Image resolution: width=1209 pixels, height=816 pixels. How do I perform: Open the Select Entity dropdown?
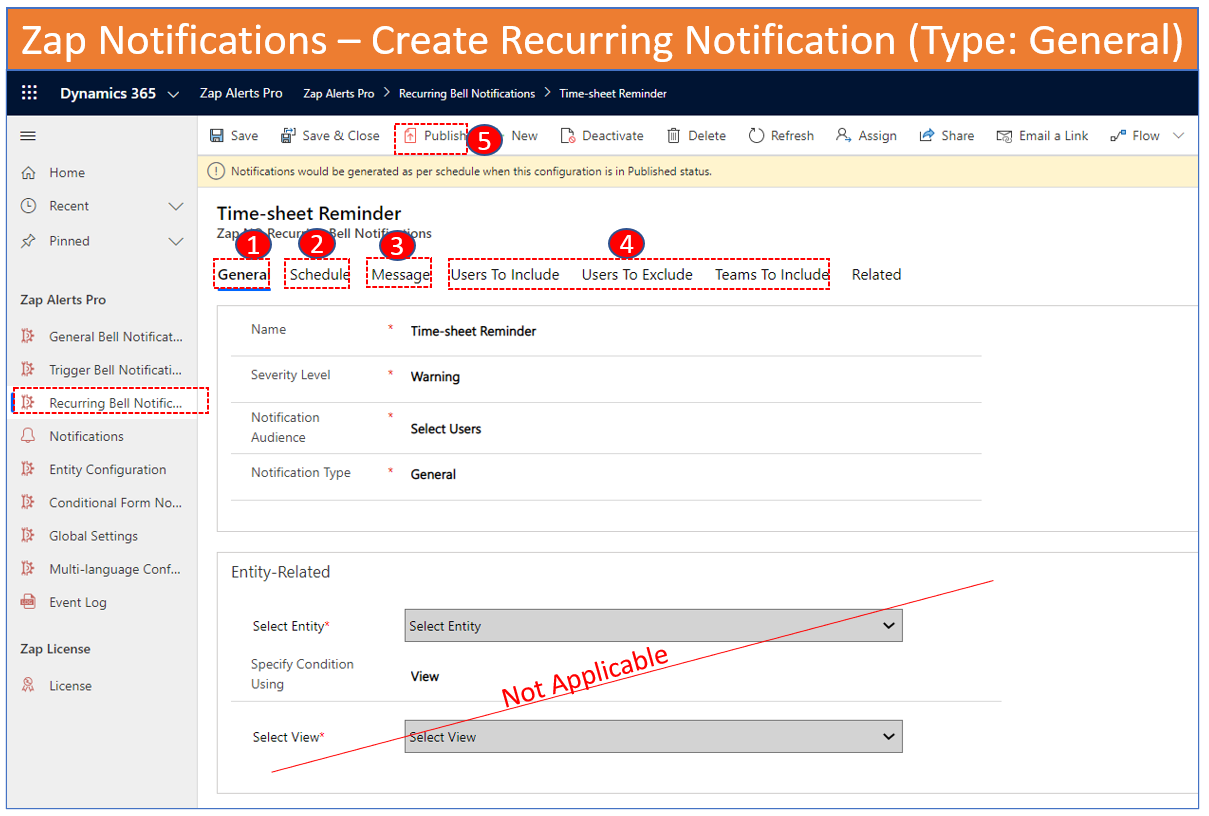(x=654, y=626)
